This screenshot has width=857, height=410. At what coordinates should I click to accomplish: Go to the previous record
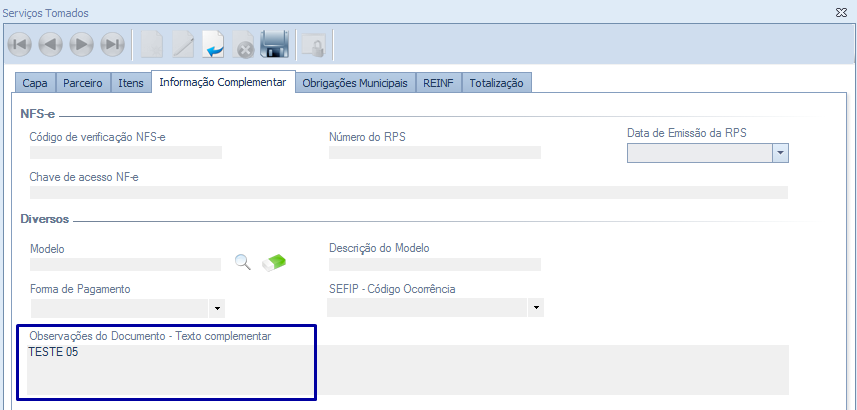point(51,45)
